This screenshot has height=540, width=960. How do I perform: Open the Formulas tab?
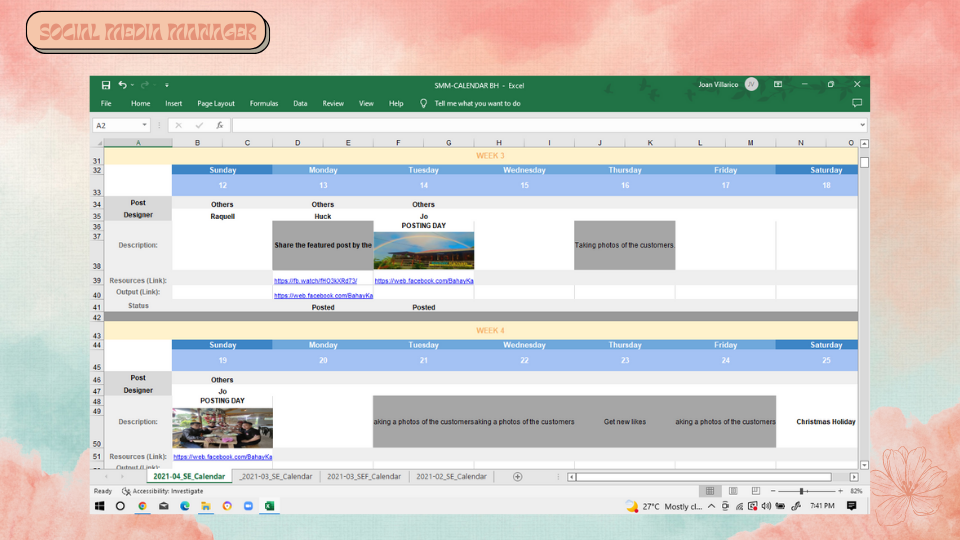click(264, 103)
